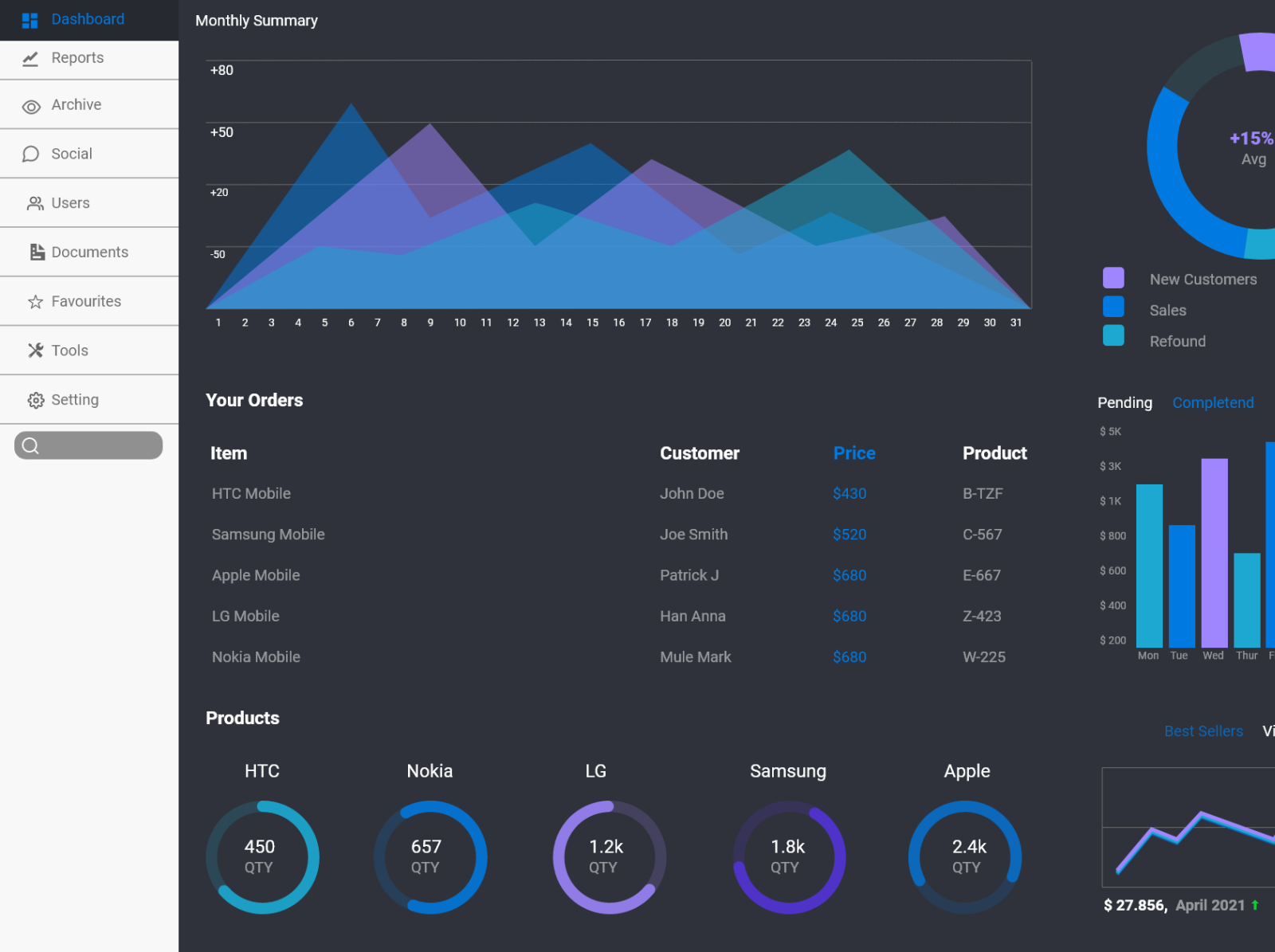
Task: Open Setting from the sidebar
Action: tap(89, 400)
